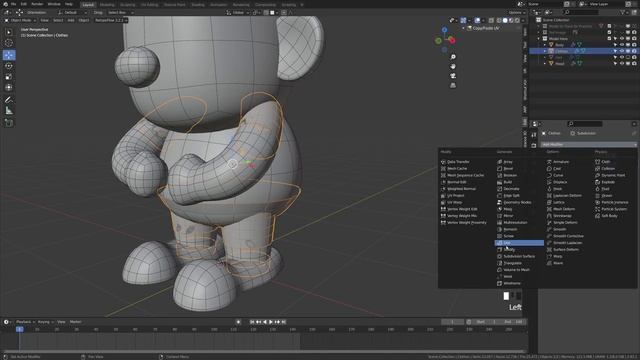Activate the Transform tool
The width and height of the screenshot is (640, 360).
click(9, 87)
